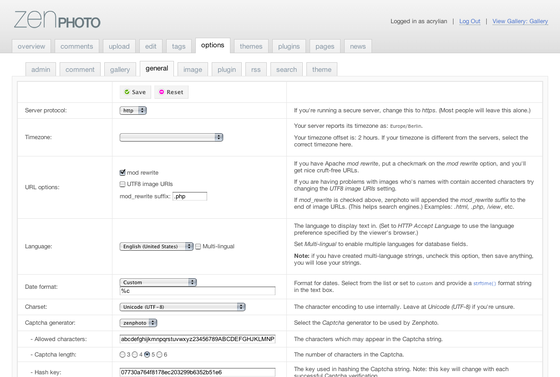Open the Language dropdown

156,247
